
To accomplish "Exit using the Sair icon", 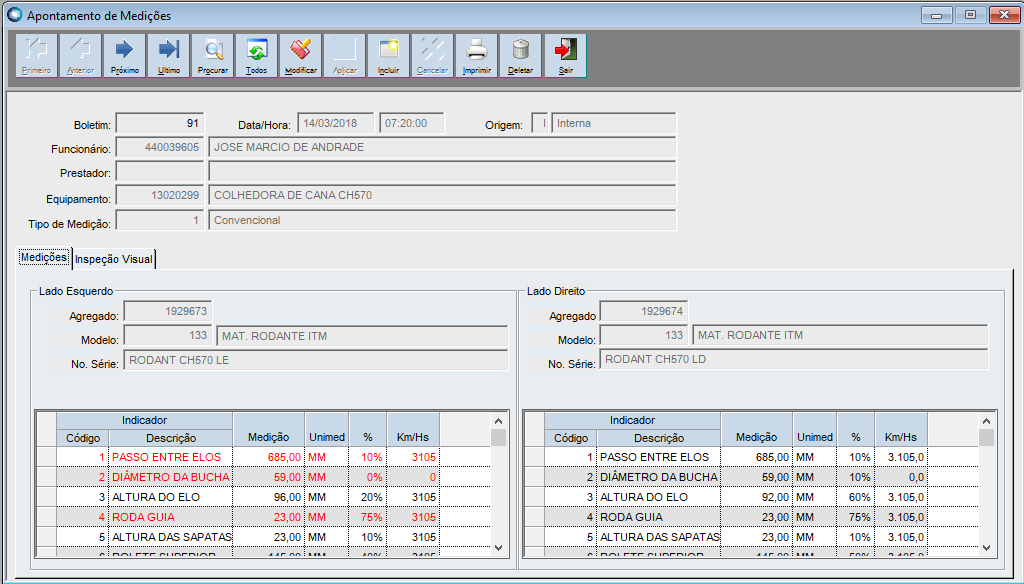I will coord(566,56).
